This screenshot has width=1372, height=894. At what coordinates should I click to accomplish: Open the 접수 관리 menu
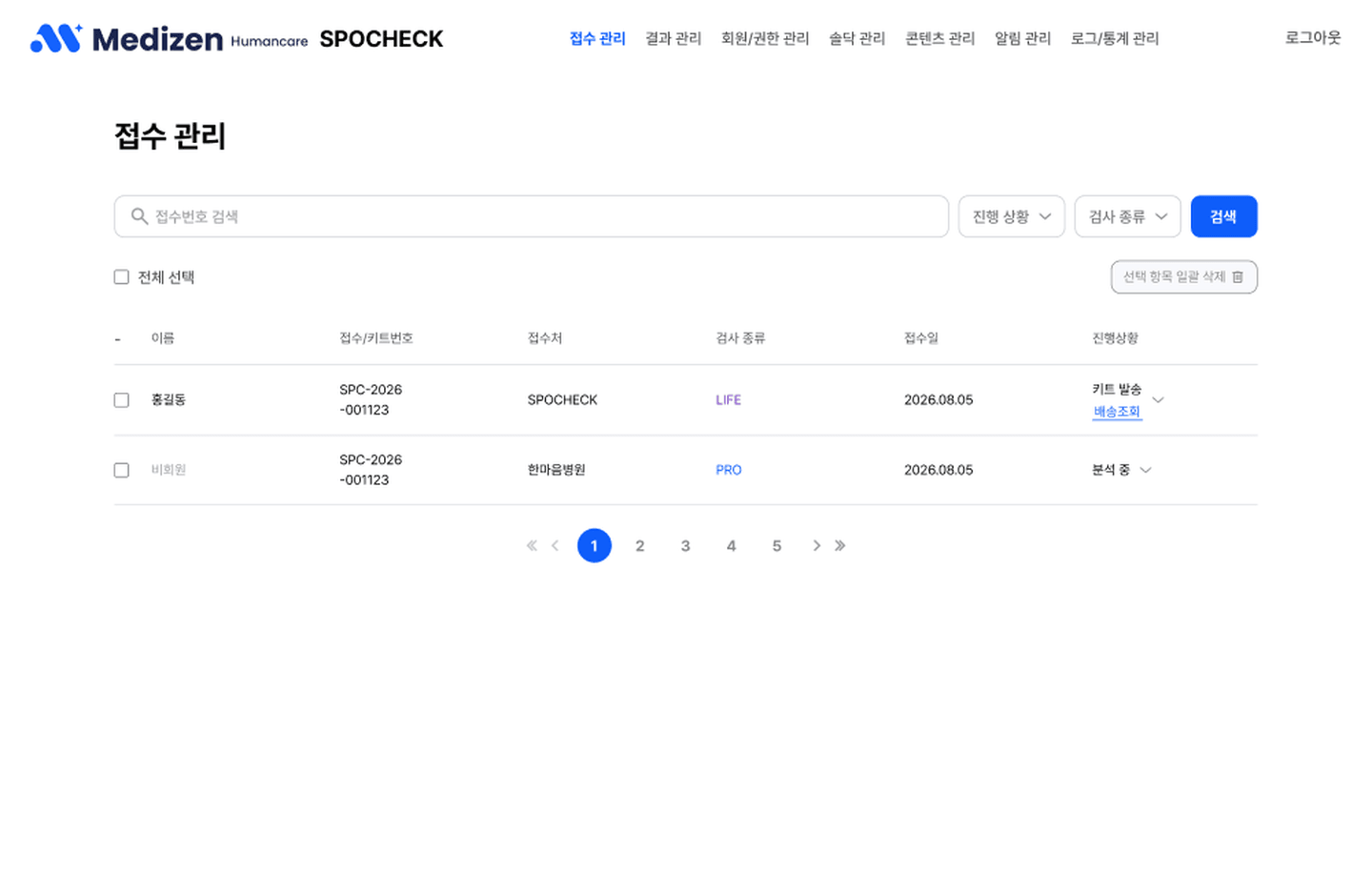(x=597, y=38)
